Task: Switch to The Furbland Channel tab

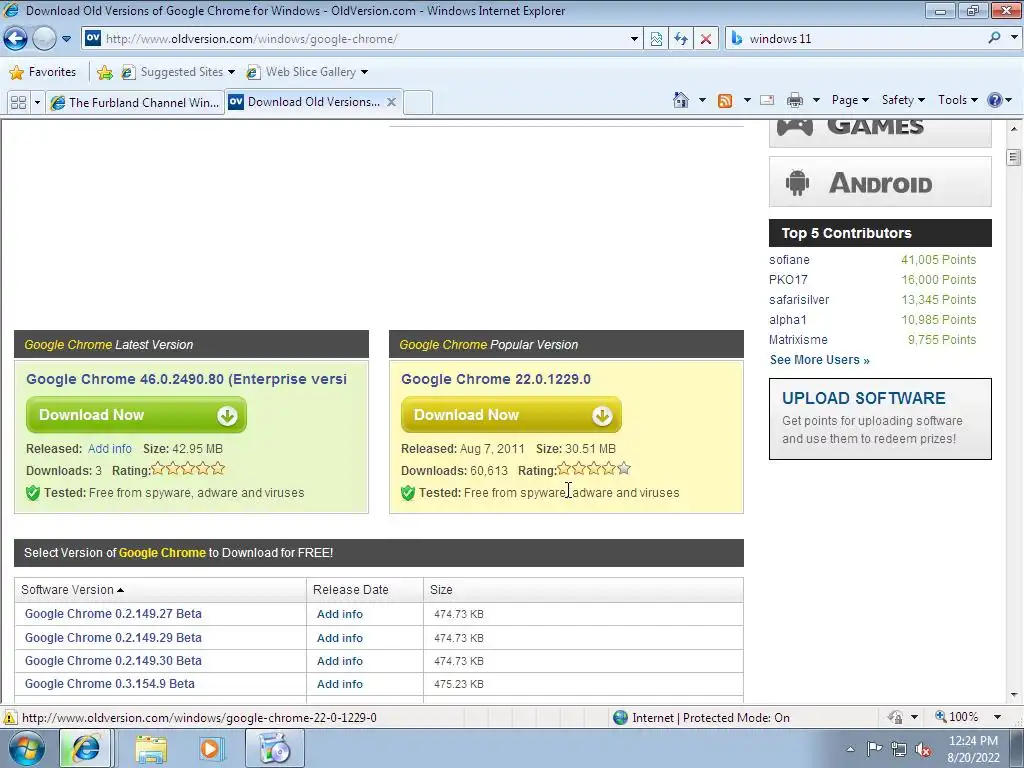Action: 135,103
